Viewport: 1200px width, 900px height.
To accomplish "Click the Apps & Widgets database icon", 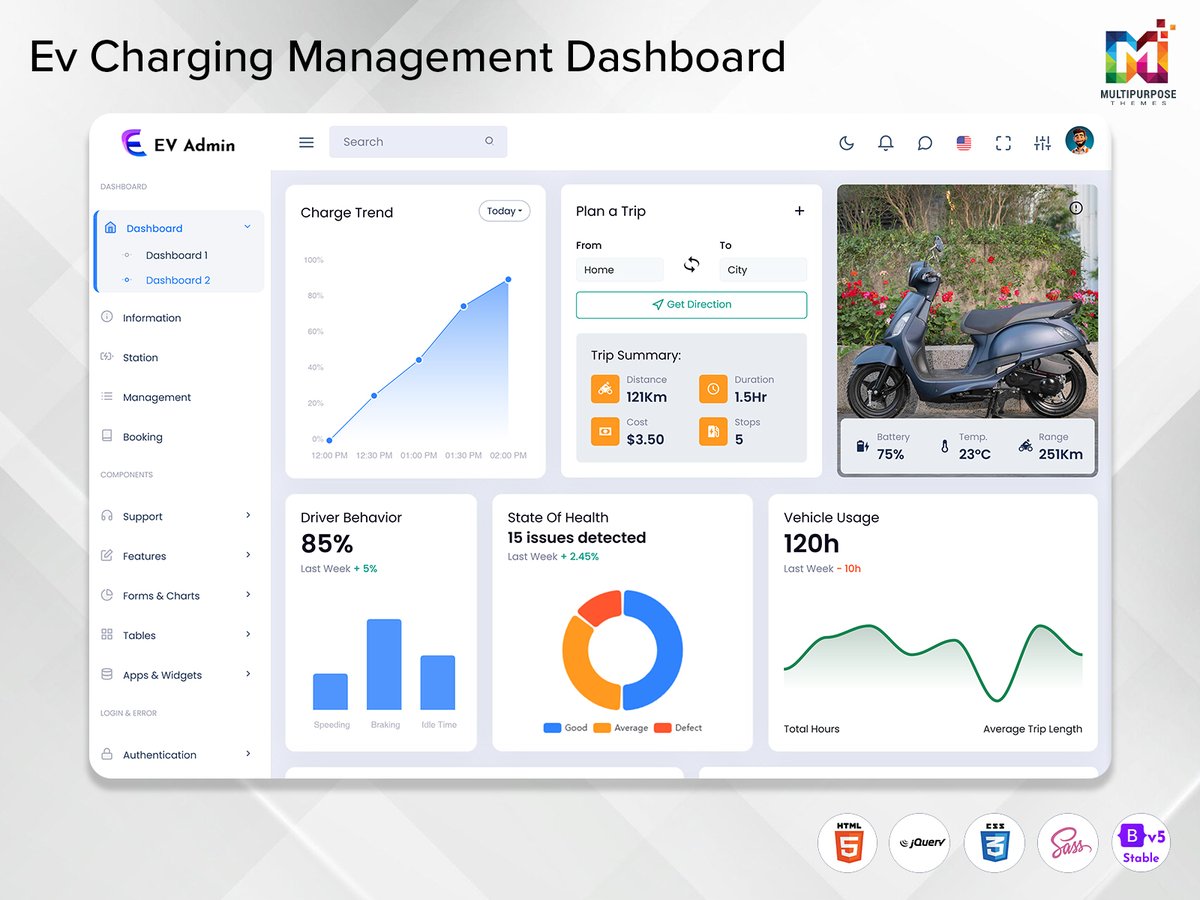I will coord(107,675).
